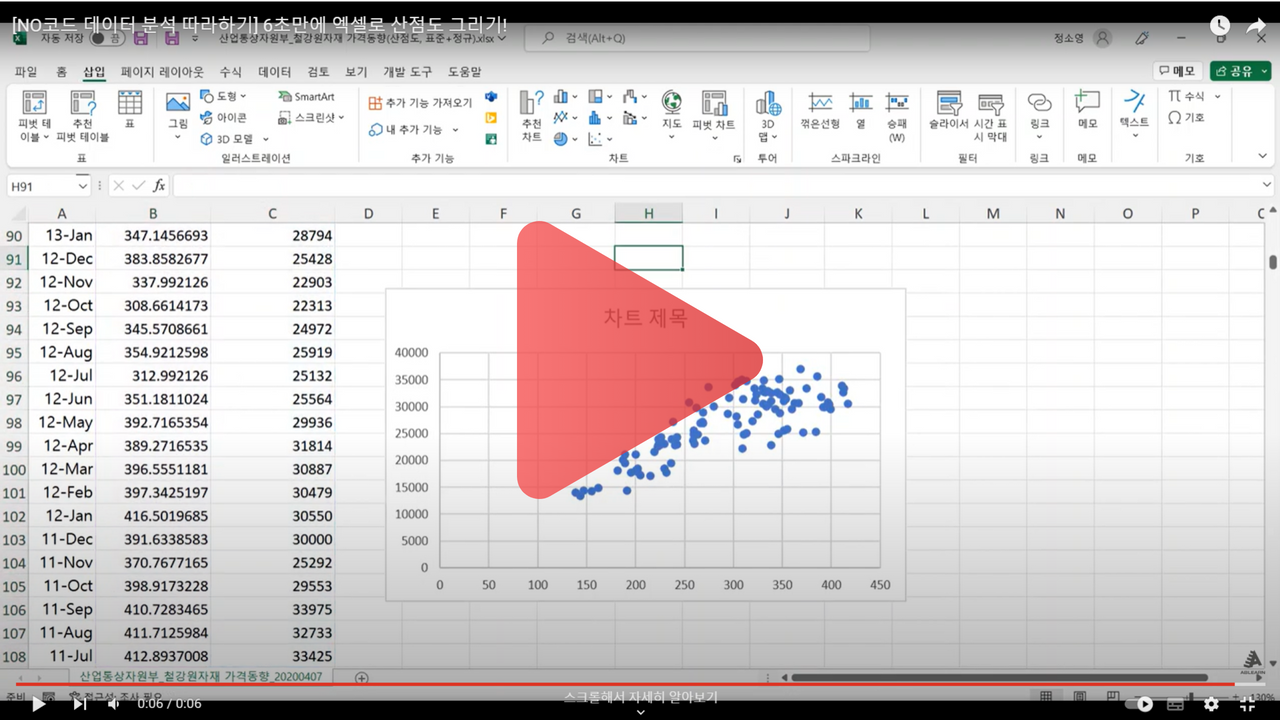
Task: Insert an Equation (수식)
Action: click(1194, 97)
